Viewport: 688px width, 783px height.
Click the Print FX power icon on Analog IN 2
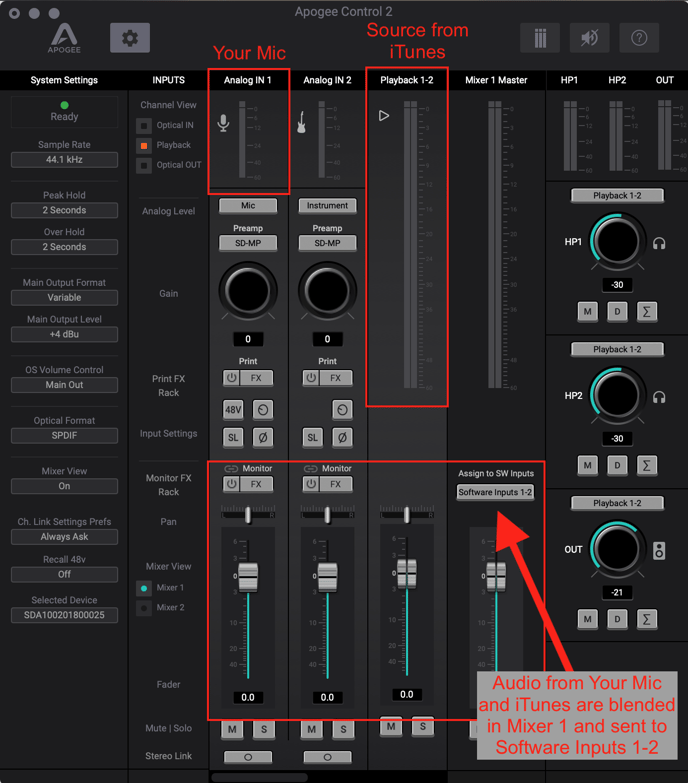(311, 378)
